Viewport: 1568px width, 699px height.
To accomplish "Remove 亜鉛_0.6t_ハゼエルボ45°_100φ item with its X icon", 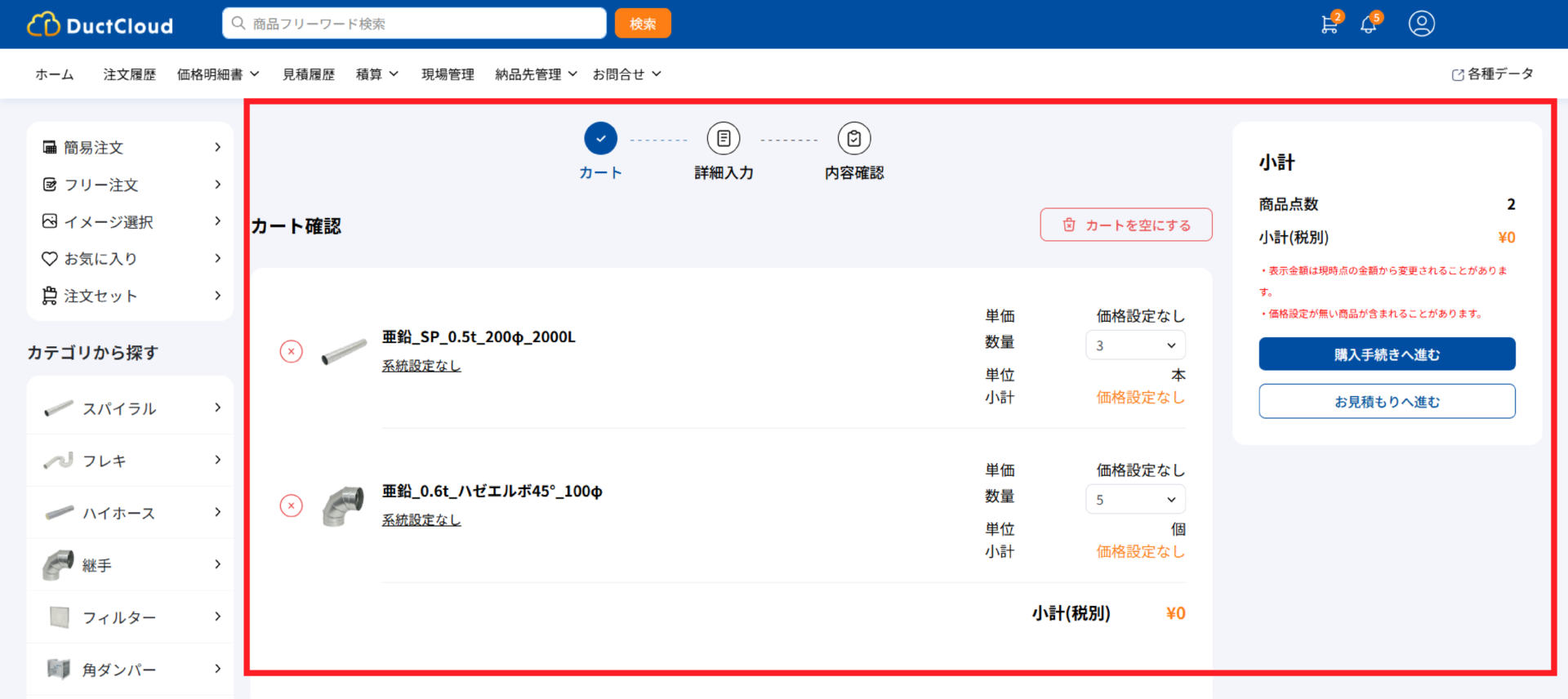I will 292,505.
